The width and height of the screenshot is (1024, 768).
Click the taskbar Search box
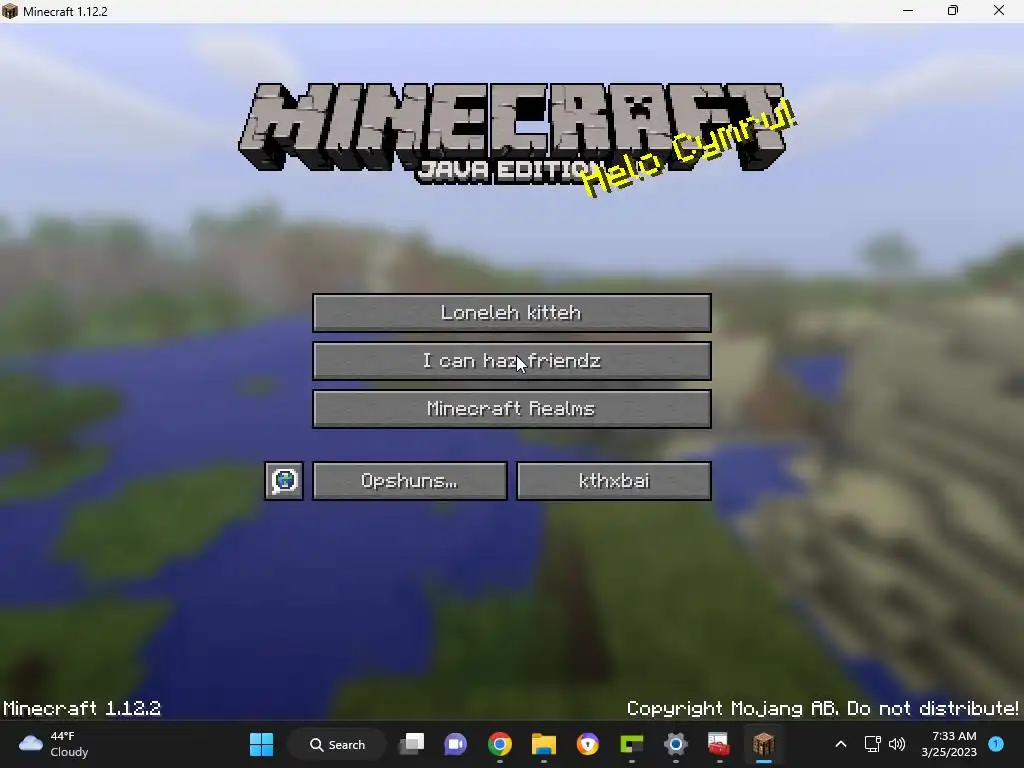[338, 744]
